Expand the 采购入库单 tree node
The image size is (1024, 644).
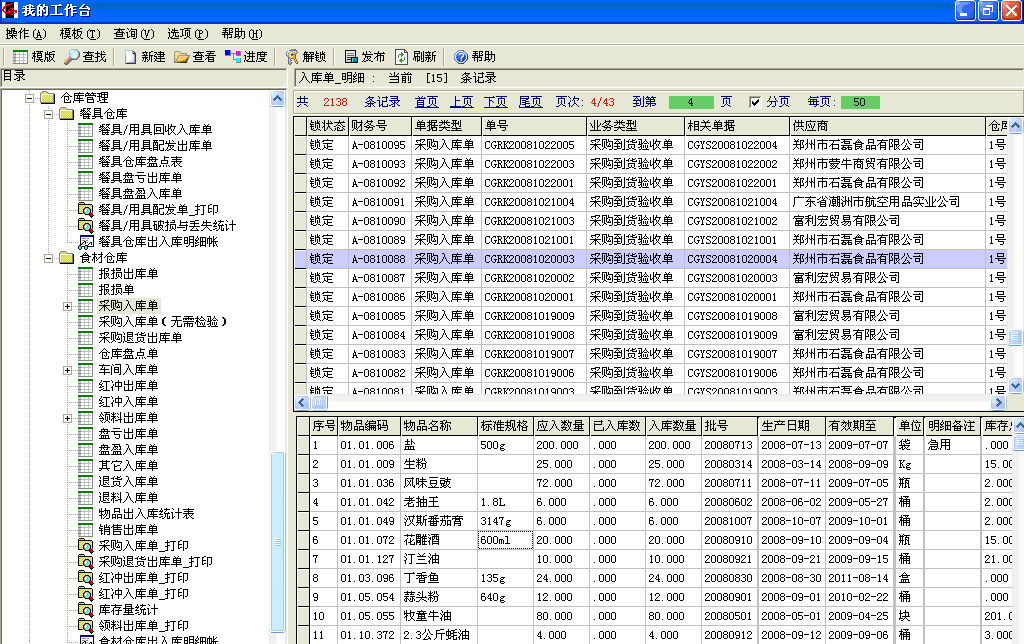pos(68,306)
